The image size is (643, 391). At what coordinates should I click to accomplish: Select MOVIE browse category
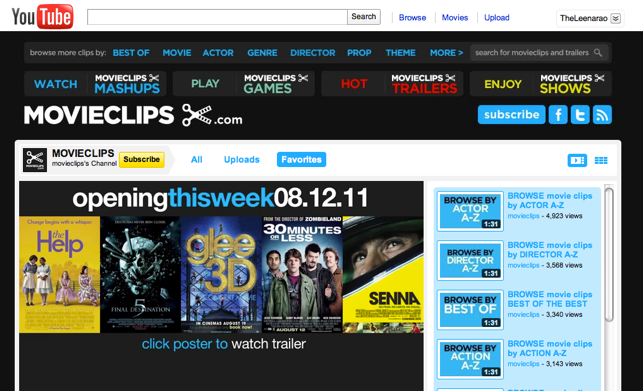tap(177, 53)
